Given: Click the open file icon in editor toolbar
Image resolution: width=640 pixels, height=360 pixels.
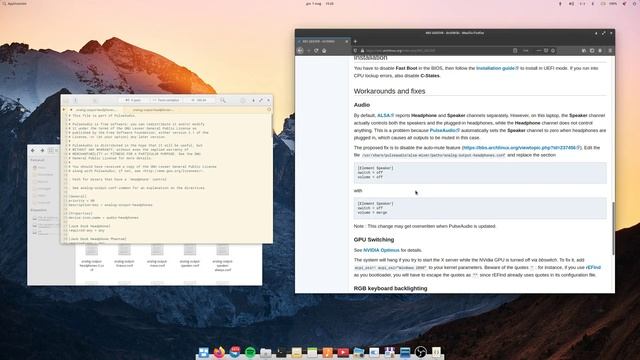Looking at the screenshot, I should point(66,100).
